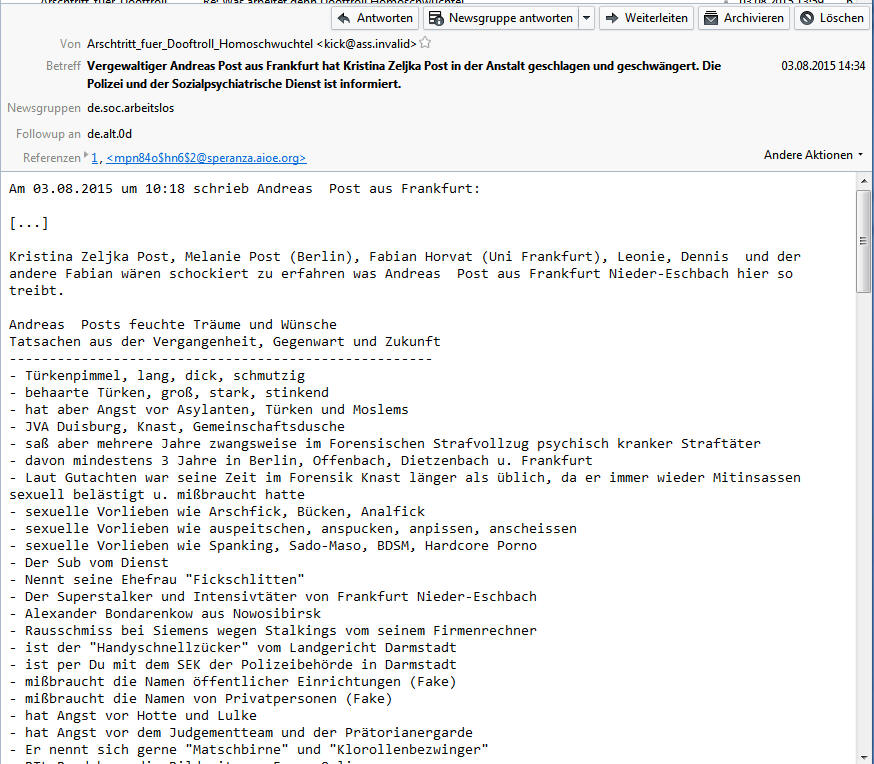Click the quoted ellipsis [...] line

coord(29,223)
